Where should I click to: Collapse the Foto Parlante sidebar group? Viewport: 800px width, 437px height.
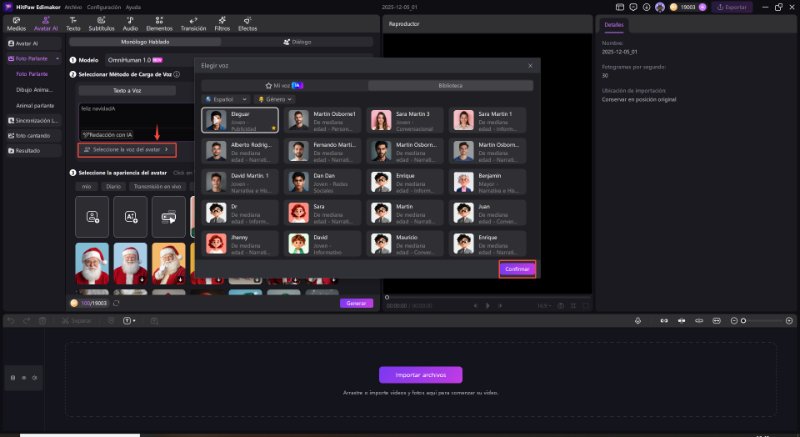56,59
